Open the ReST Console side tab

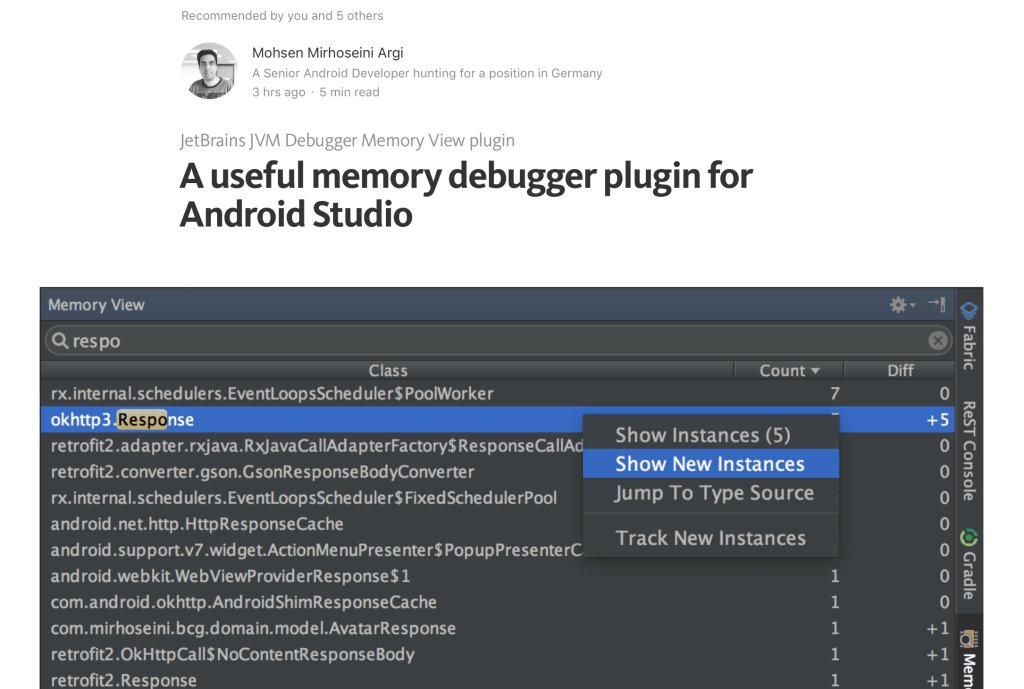pos(969,451)
